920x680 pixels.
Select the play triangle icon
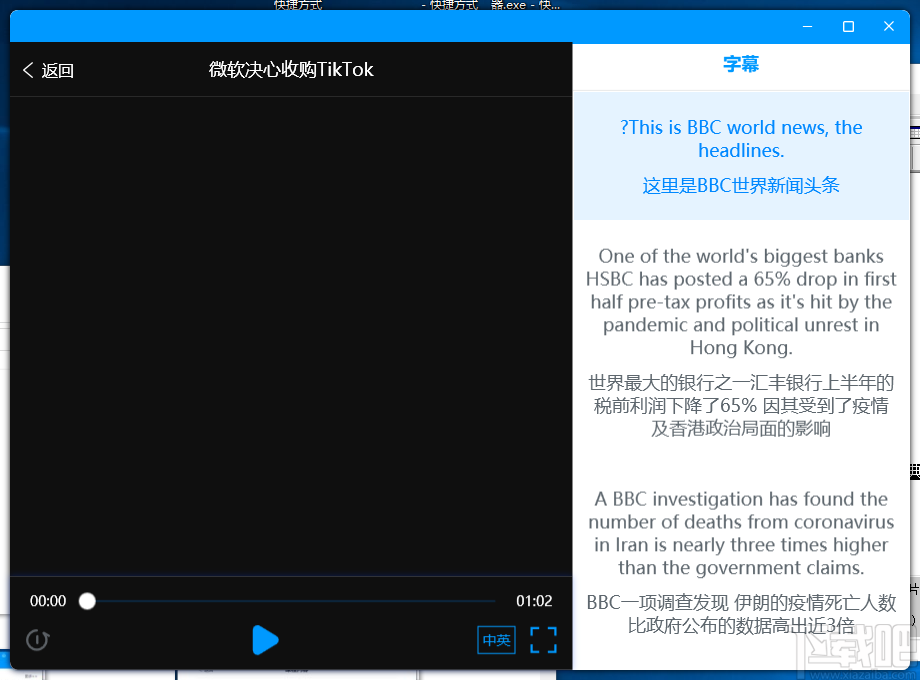pyautogui.click(x=265, y=640)
